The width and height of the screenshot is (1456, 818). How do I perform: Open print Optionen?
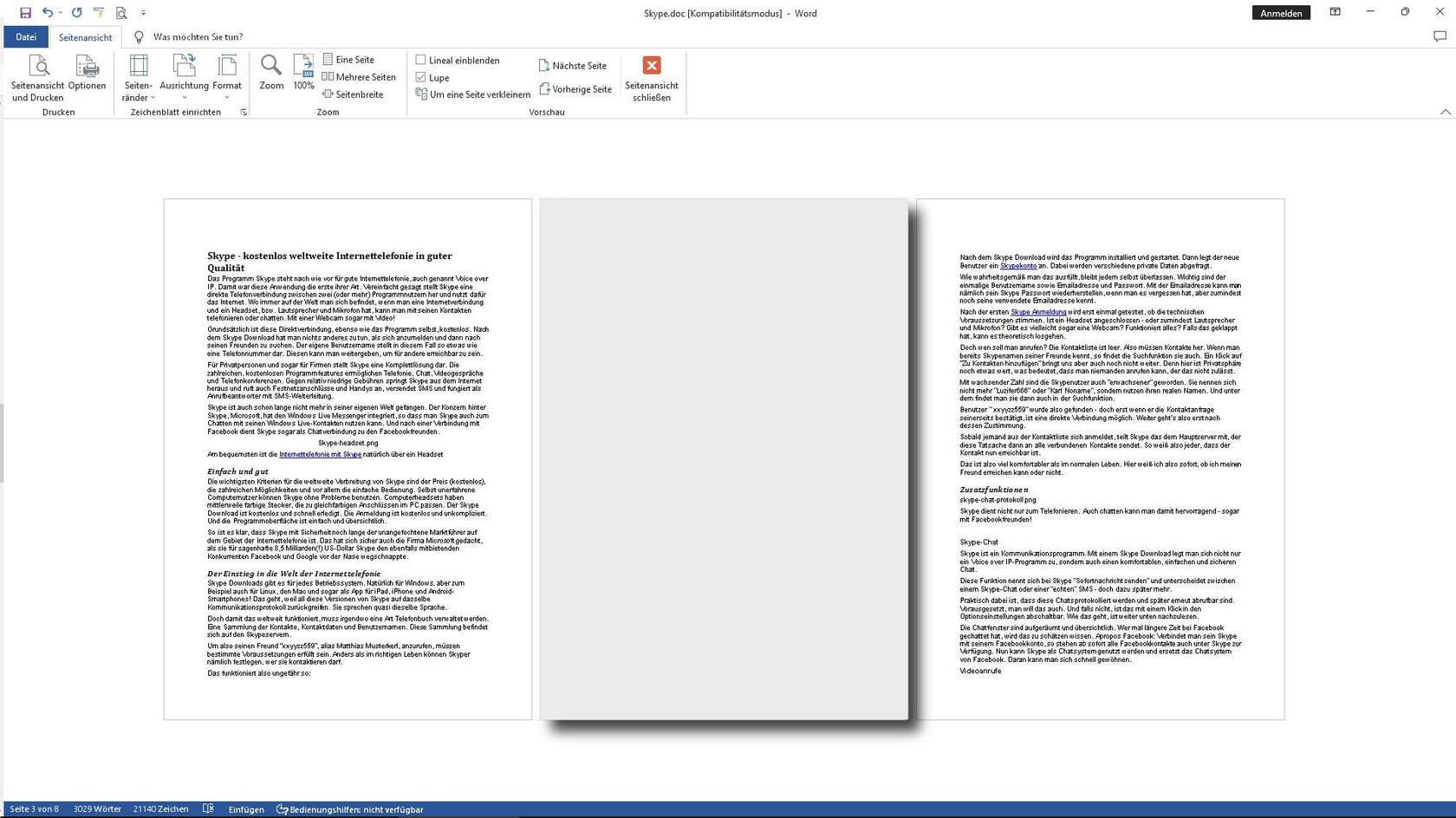pyautogui.click(x=87, y=73)
